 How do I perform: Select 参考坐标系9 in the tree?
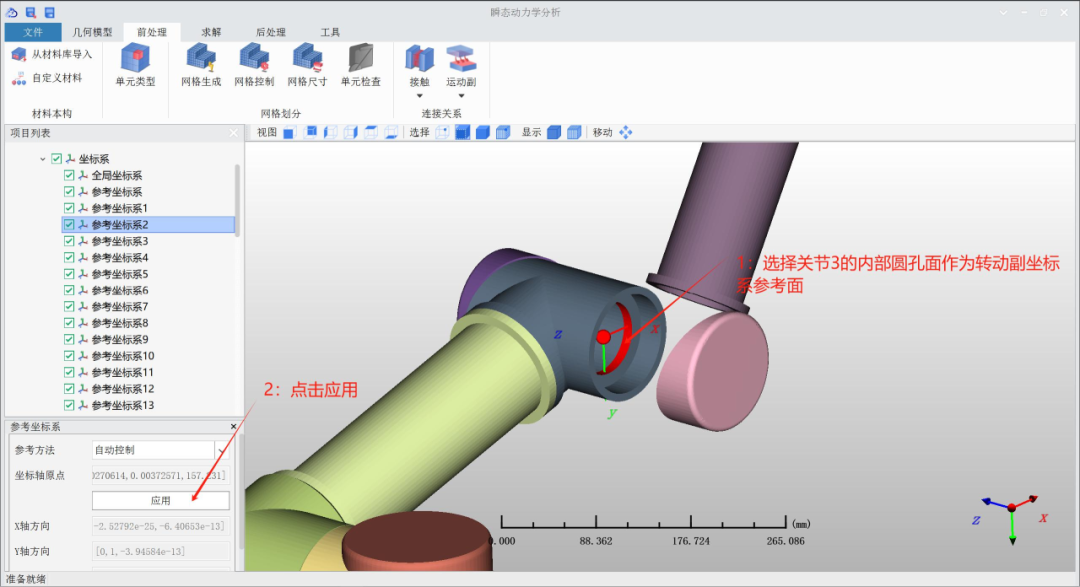[120, 340]
